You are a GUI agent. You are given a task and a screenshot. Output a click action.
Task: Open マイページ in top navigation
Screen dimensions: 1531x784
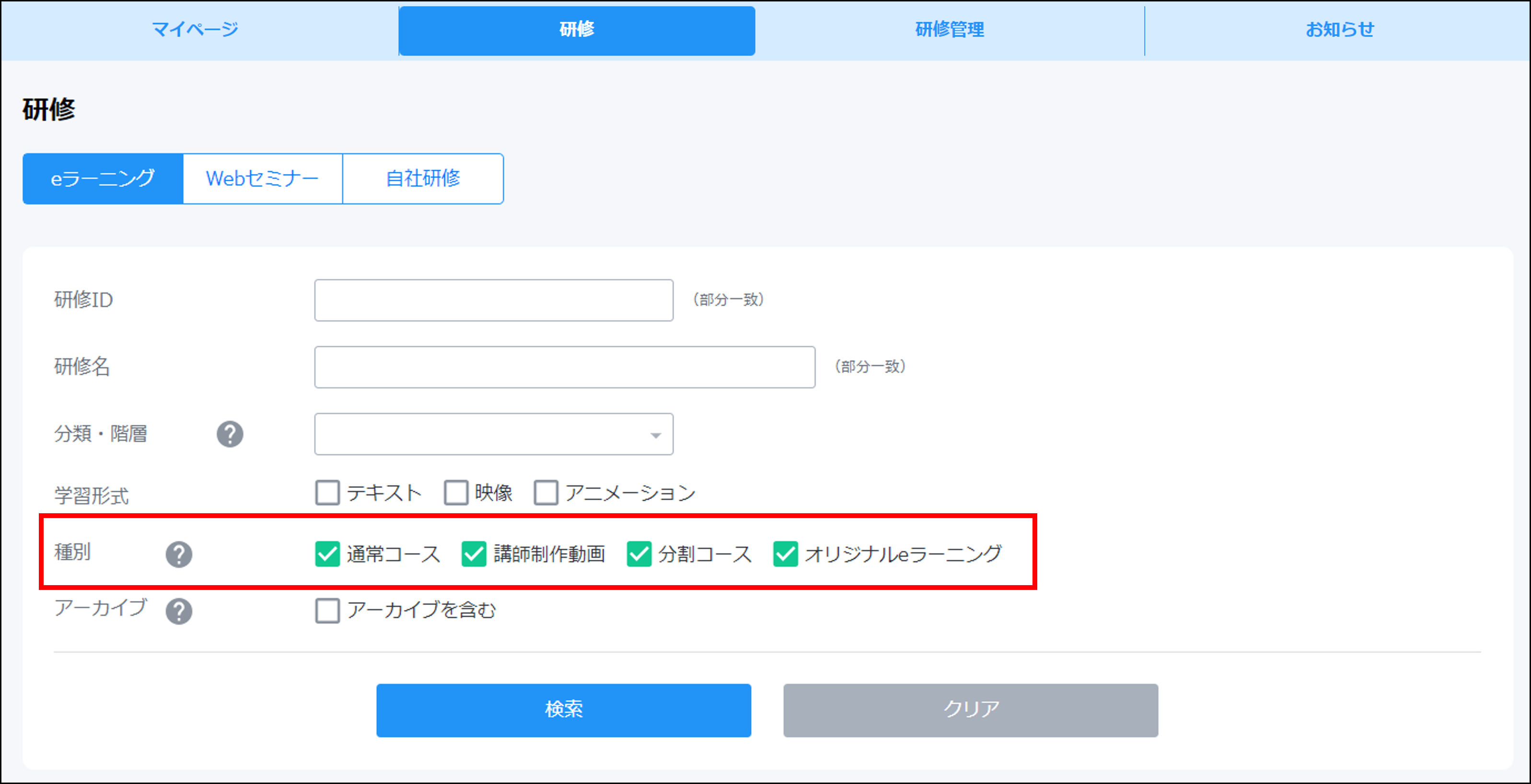point(195,29)
